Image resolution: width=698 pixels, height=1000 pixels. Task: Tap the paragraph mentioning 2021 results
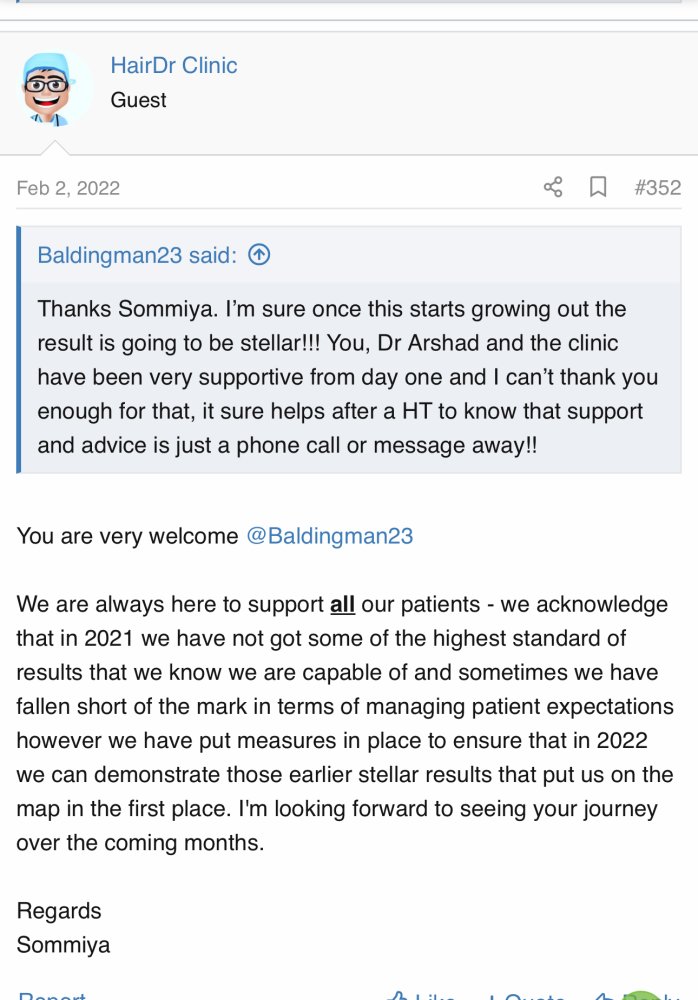(x=345, y=723)
